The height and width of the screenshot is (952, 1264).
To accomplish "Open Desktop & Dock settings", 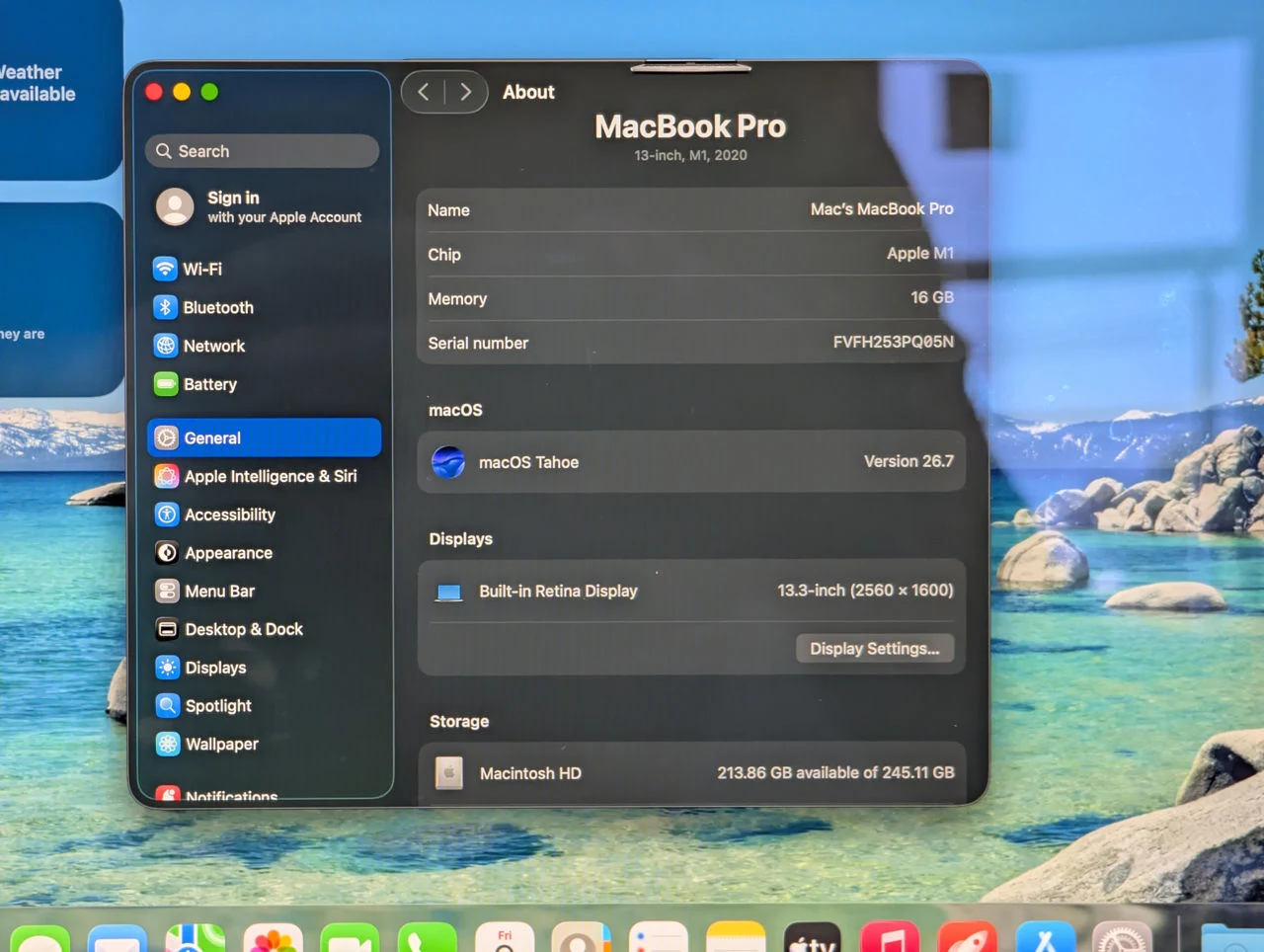I will (229, 629).
